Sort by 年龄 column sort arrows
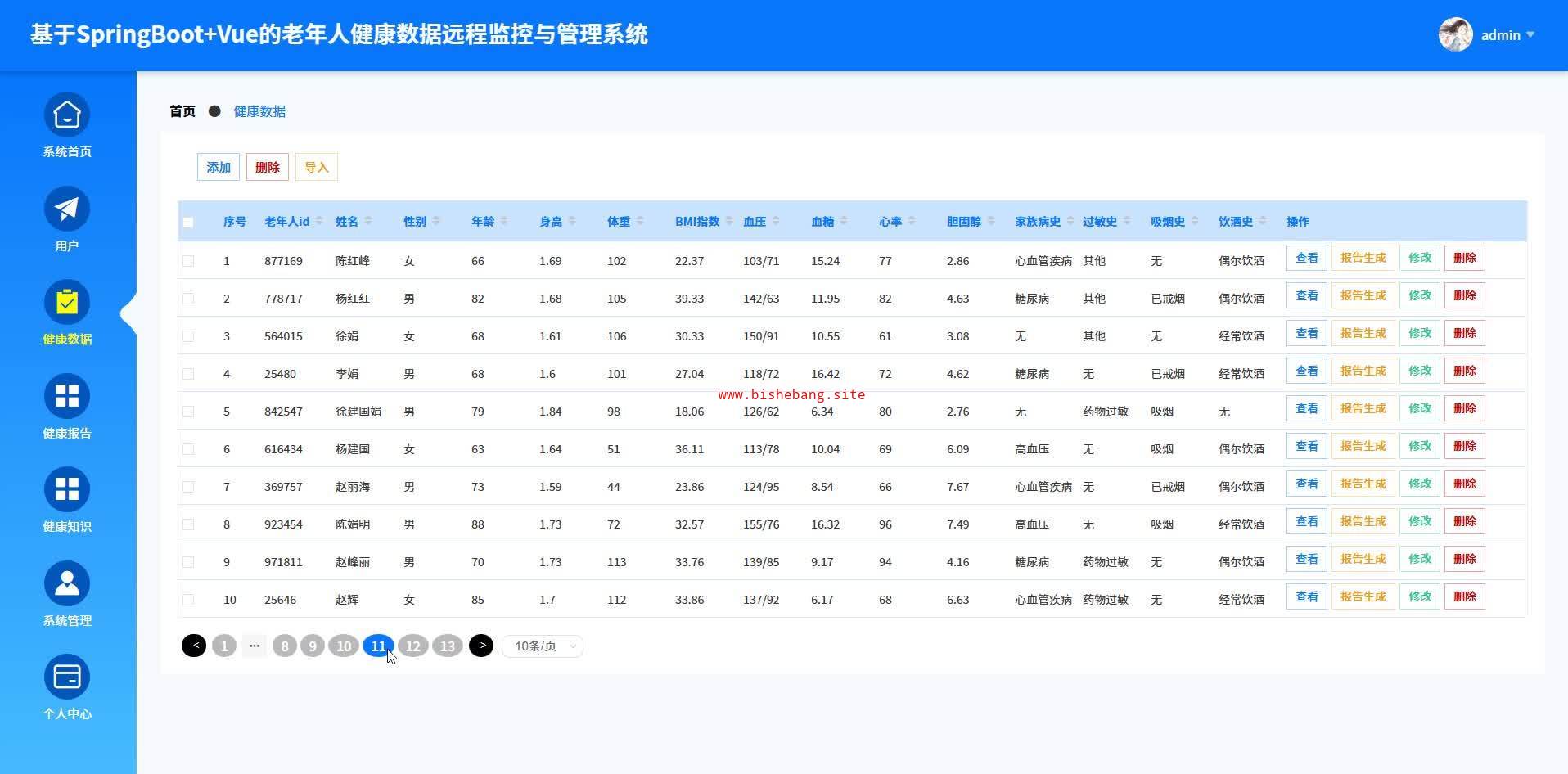This screenshot has height=774, width=1568. [504, 222]
